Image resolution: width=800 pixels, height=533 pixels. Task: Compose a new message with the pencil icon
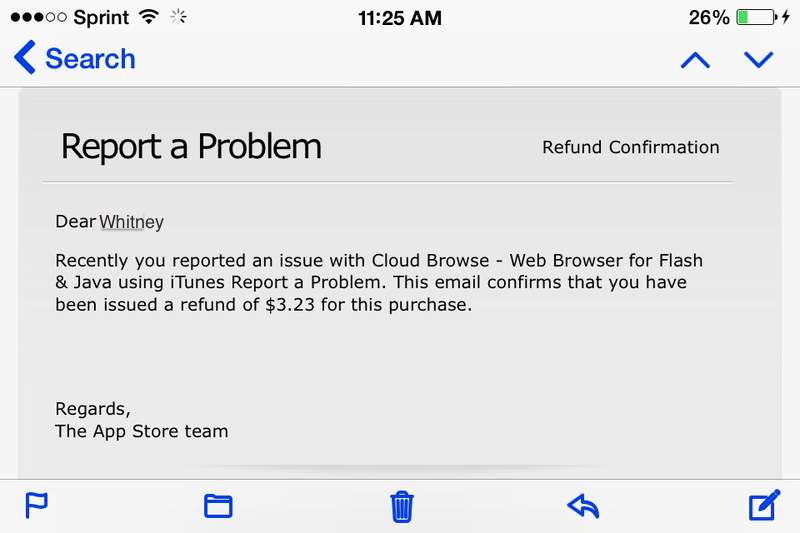765,506
